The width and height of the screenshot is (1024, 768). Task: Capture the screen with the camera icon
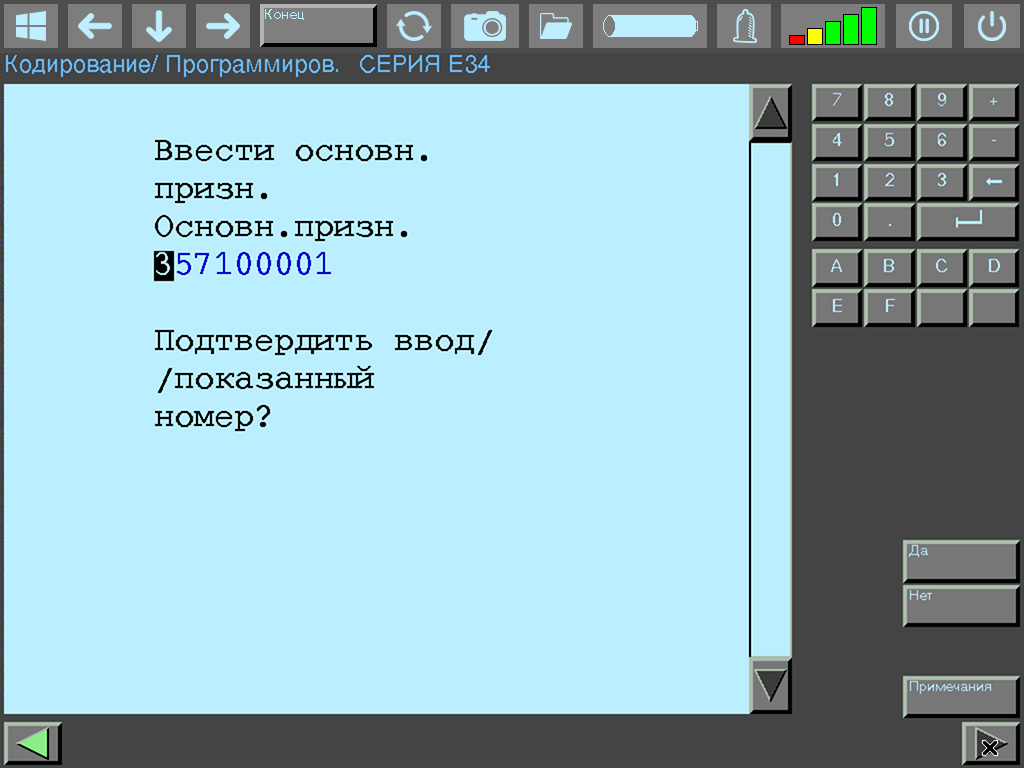point(485,26)
